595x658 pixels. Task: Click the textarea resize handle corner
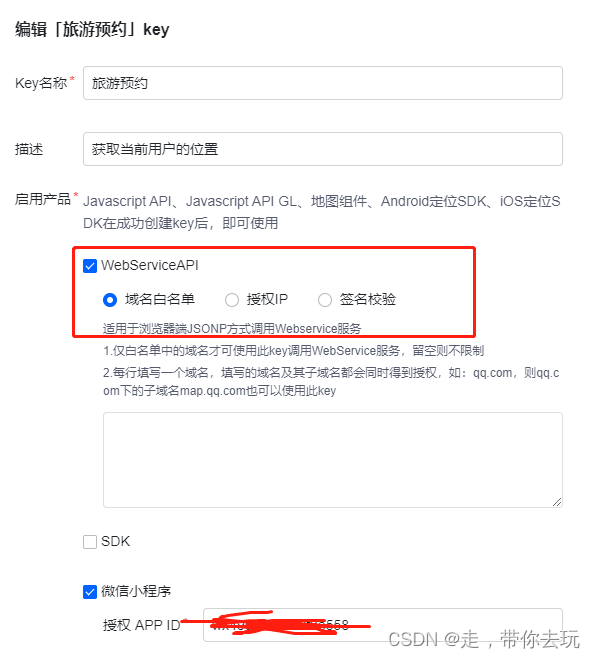pyautogui.click(x=557, y=502)
